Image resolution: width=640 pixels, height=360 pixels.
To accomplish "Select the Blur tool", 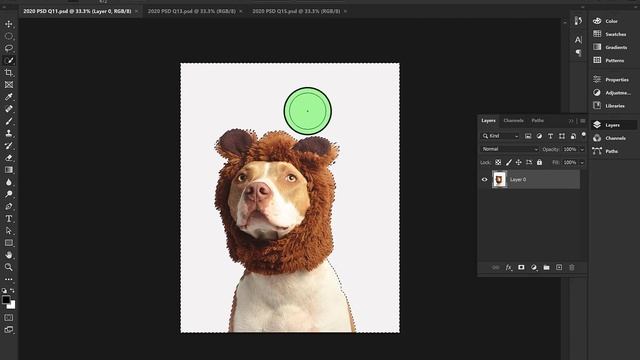I will (x=9, y=182).
